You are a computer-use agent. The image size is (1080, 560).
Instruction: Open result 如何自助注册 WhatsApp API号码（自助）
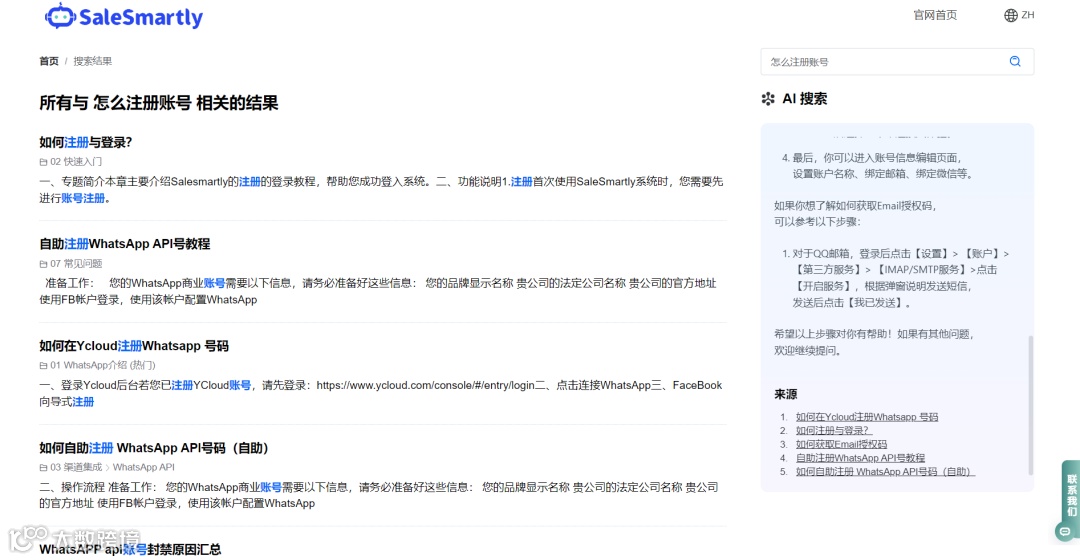pyautogui.click(x=154, y=448)
